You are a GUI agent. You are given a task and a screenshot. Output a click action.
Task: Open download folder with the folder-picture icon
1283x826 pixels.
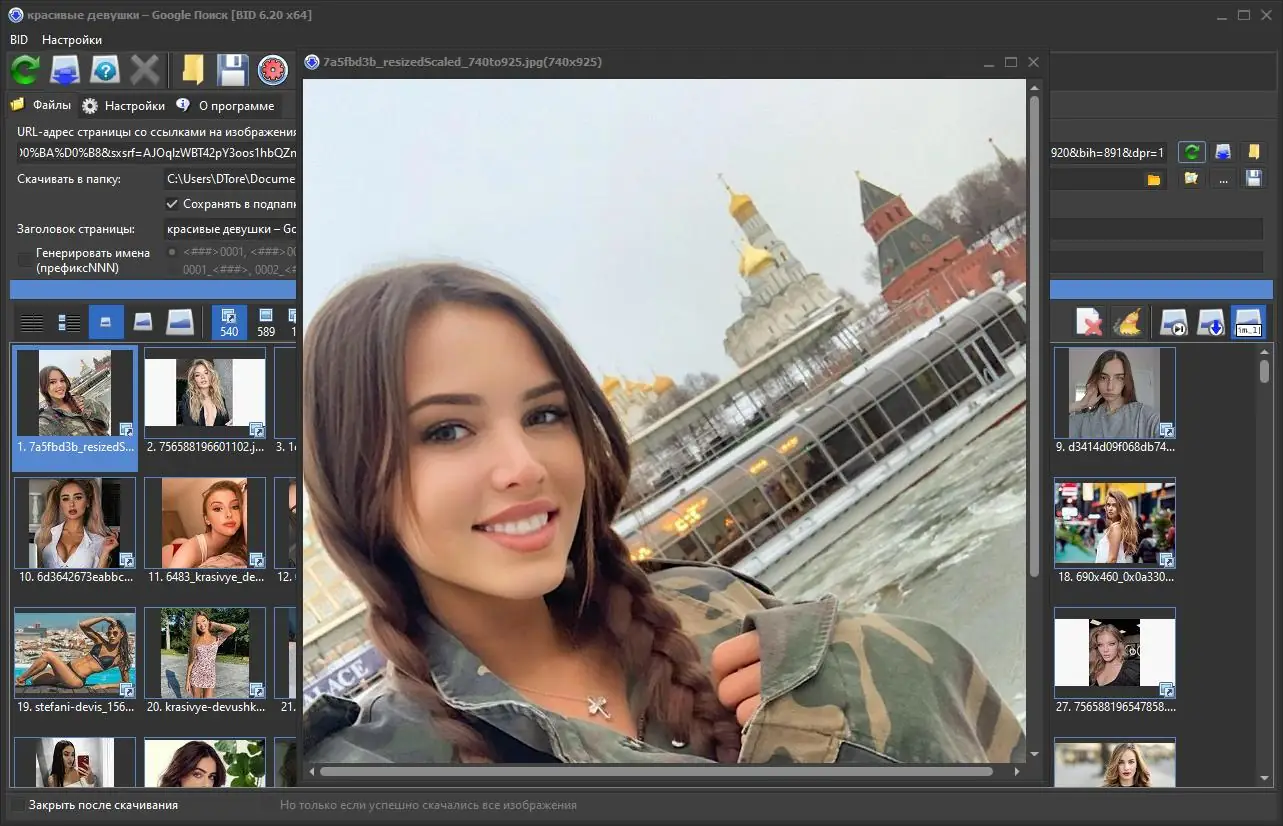click(x=1191, y=179)
